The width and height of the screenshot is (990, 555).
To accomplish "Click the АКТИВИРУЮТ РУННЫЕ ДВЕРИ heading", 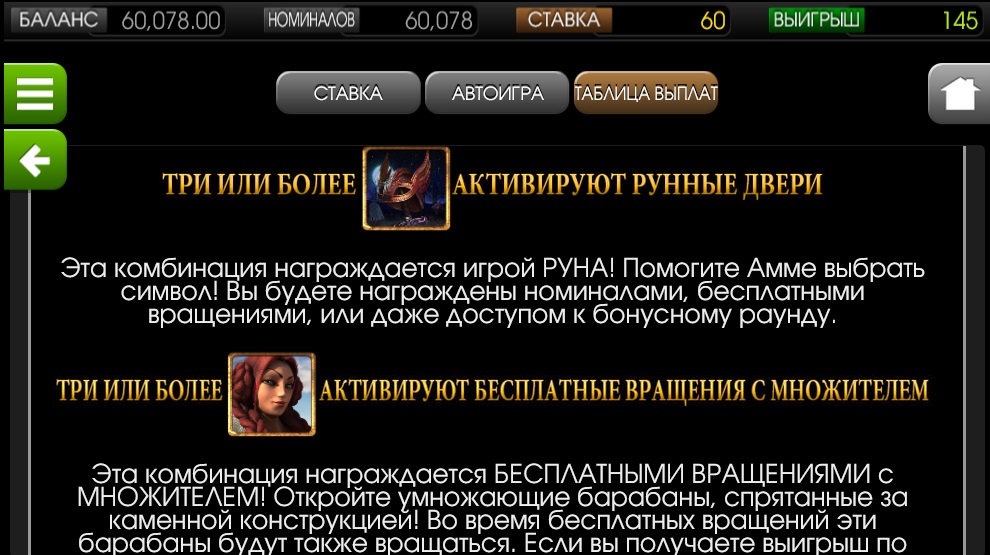I will tap(638, 184).
